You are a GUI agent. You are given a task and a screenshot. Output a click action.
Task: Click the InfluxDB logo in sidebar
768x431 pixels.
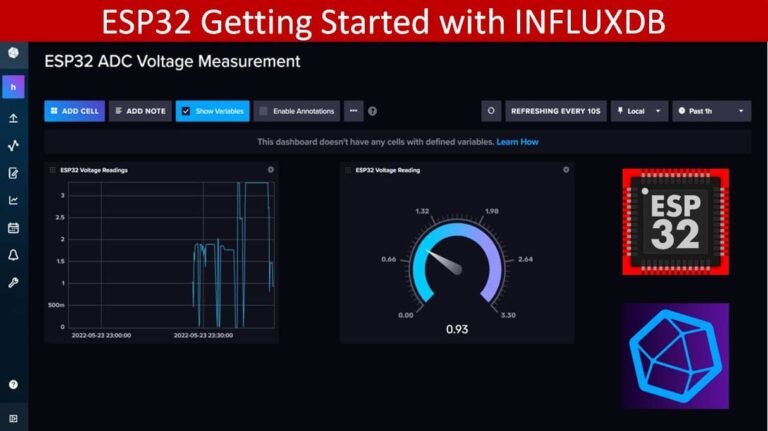pos(13,52)
